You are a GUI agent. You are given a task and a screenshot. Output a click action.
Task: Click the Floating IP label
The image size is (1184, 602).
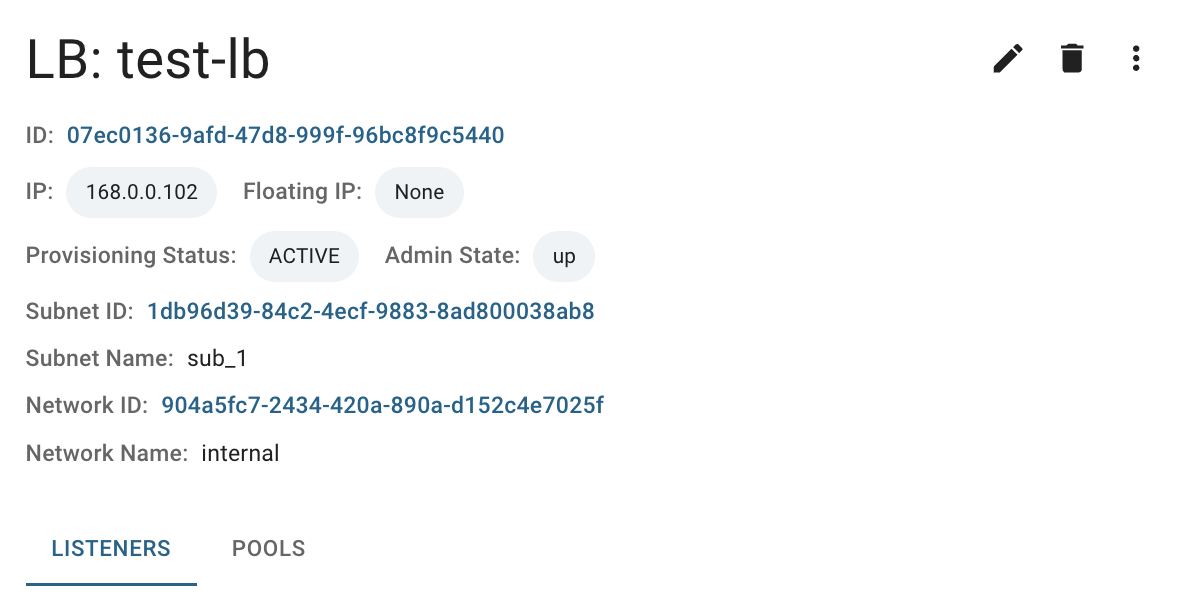point(303,192)
